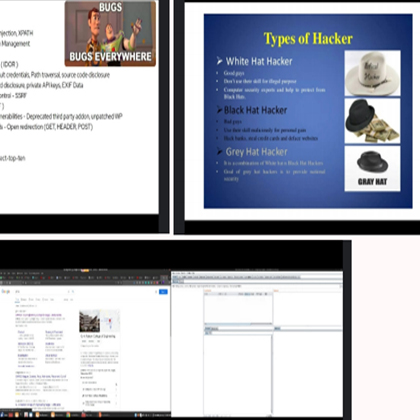
Task: Click the college name heading in the knowledge panel
Action: [x=98, y=336]
